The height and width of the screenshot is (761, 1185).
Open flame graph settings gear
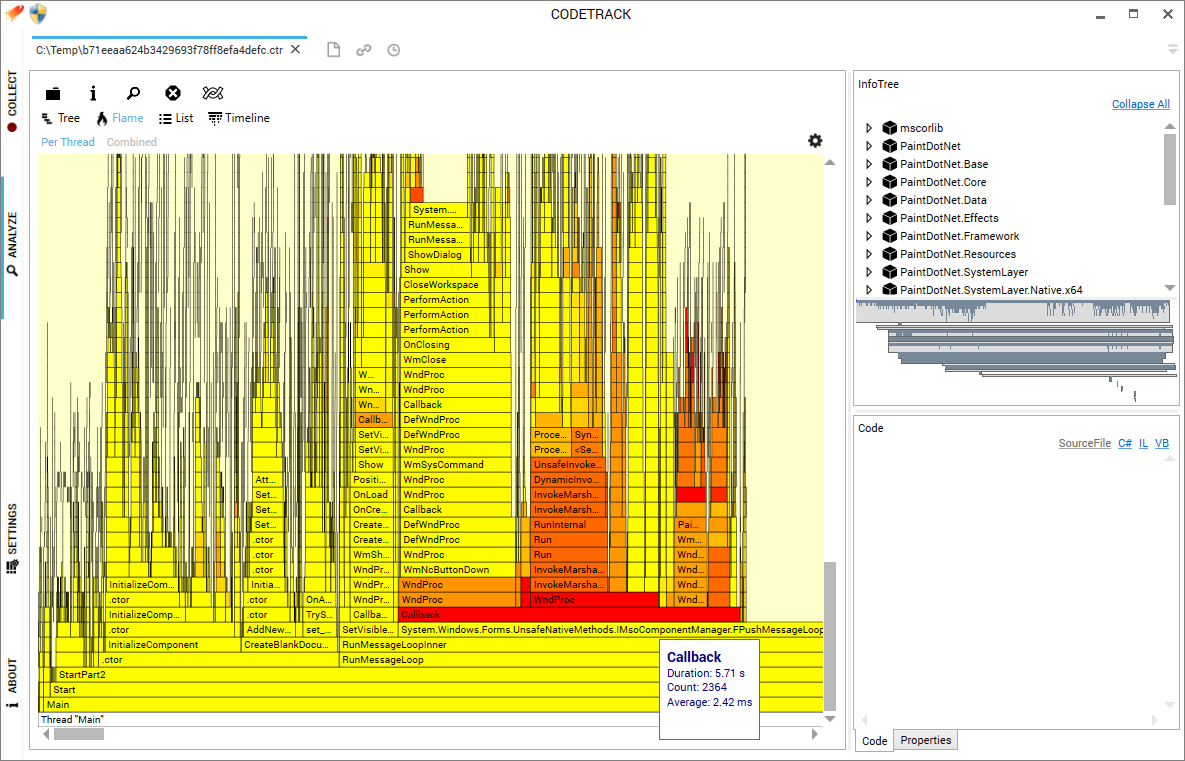click(815, 141)
